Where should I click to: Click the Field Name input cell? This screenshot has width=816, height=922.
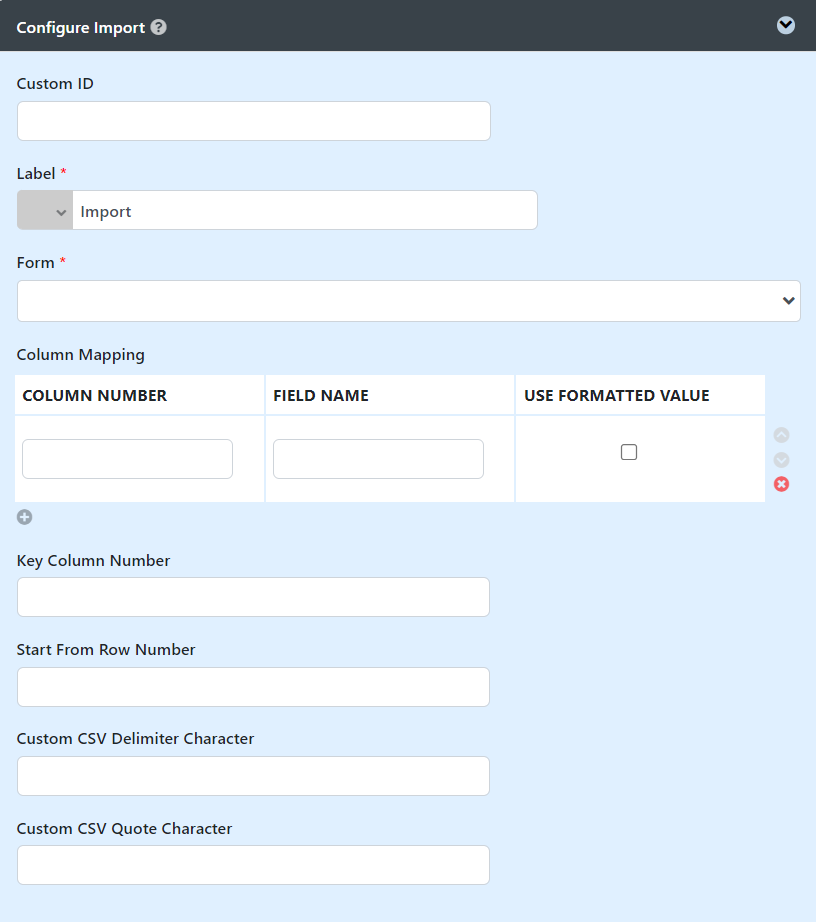(x=378, y=459)
